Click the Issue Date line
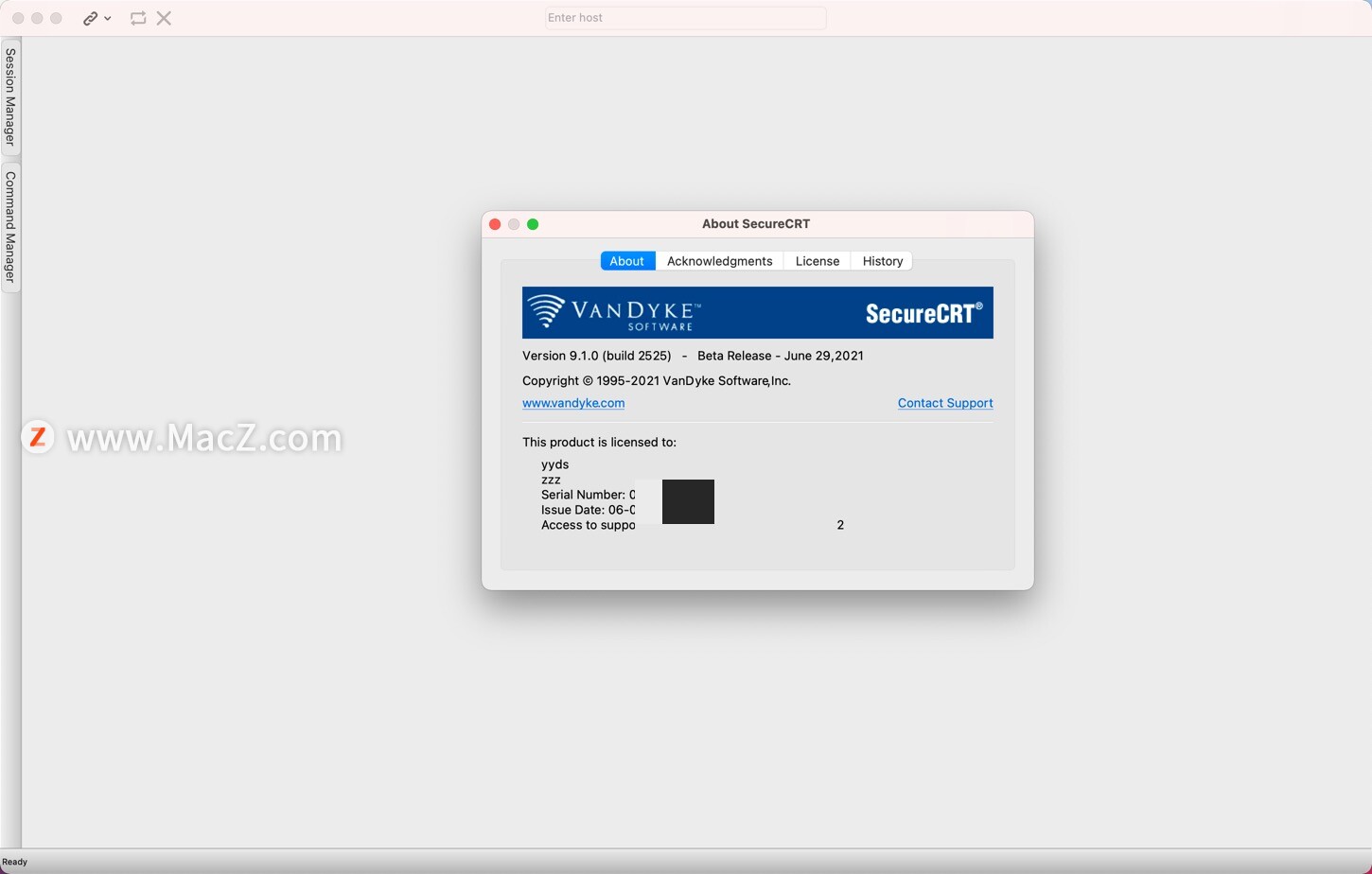This screenshot has width=1372, height=874. coord(588,510)
